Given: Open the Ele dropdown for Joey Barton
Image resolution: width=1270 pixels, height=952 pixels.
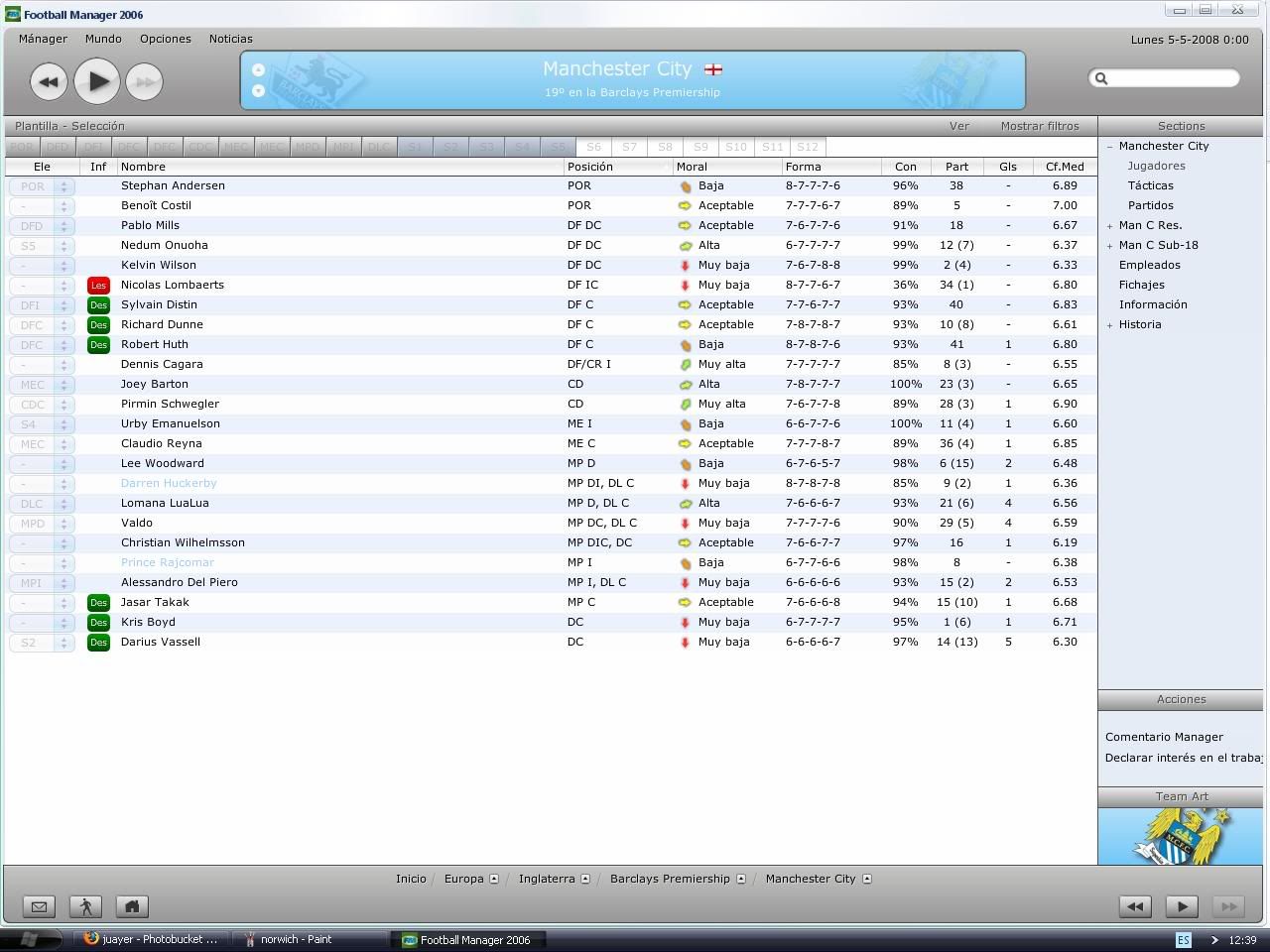Looking at the screenshot, I should (x=63, y=385).
